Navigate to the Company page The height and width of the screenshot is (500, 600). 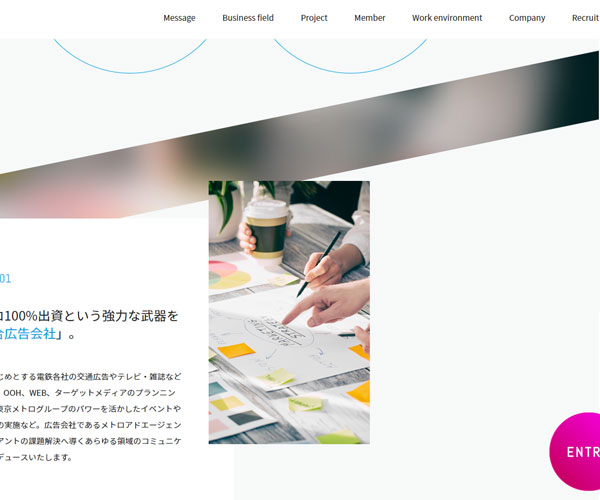(x=527, y=18)
